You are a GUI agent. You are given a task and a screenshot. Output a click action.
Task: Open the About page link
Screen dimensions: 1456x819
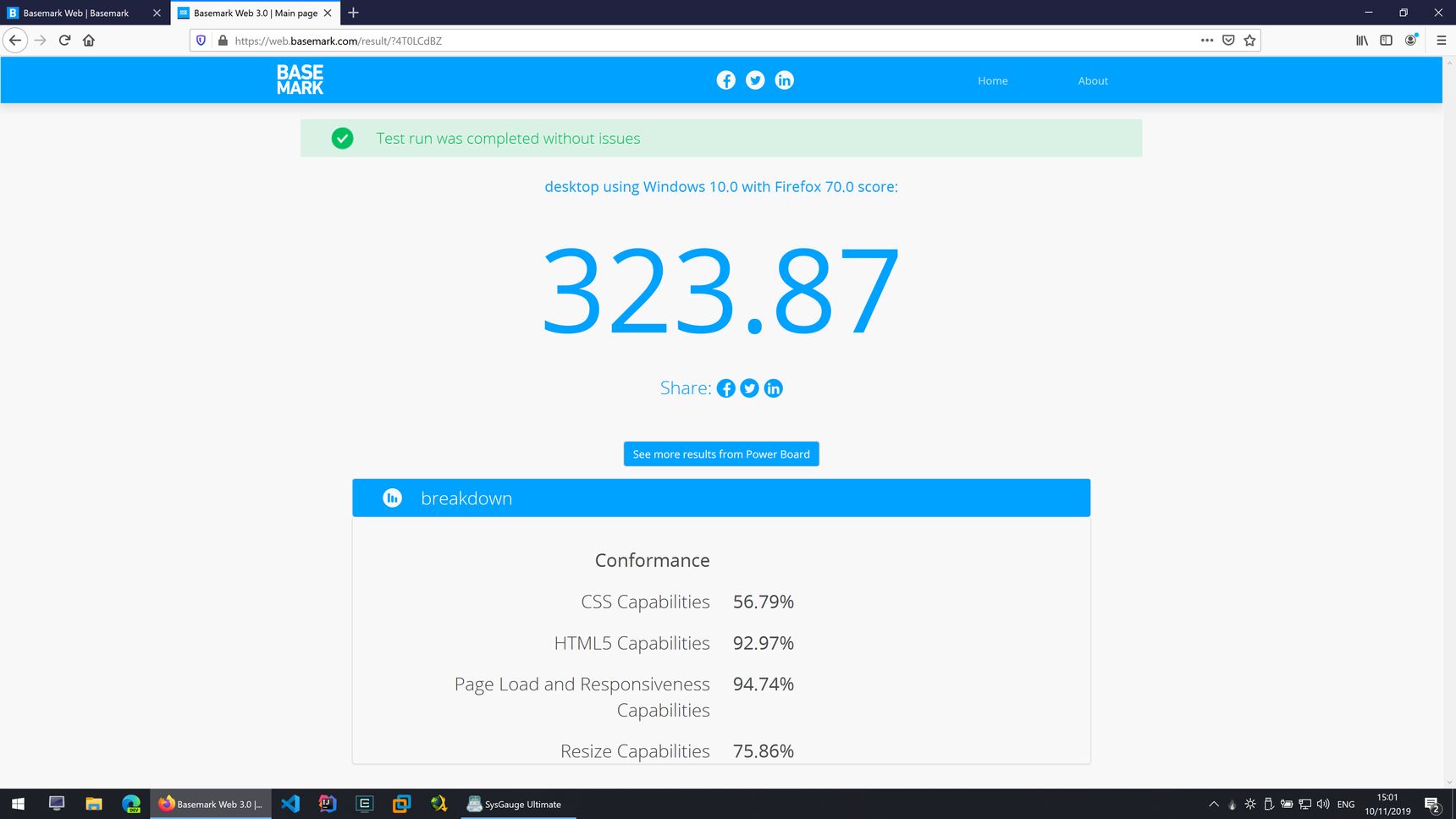click(1093, 80)
